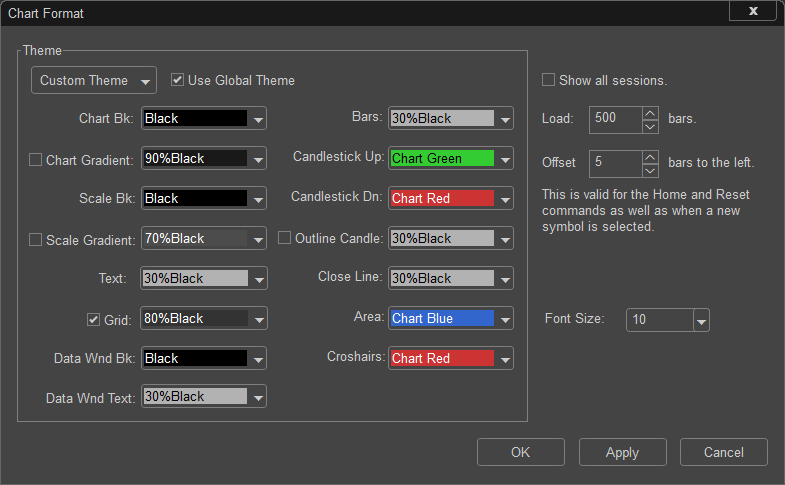Image resolution: width=785 pixels, height=485 pixels.
Task: Decrease the Load bars value with down arrow
Action: [x=650, y=127]
